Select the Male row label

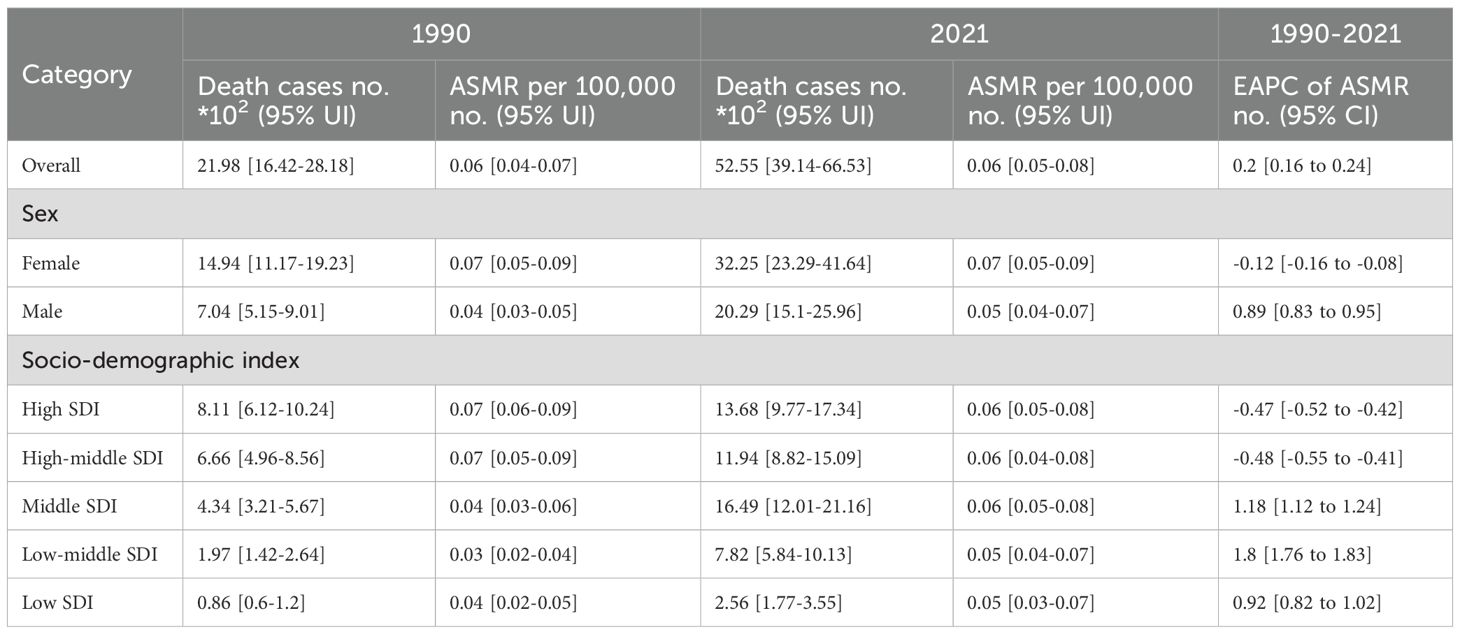pyautogui.click(x=42, y=312)
